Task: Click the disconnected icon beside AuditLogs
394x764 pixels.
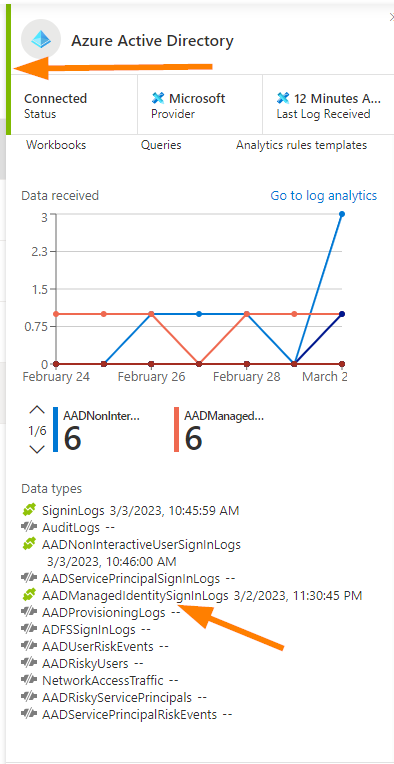Action: pyautogui.click(x=29, y=527)
